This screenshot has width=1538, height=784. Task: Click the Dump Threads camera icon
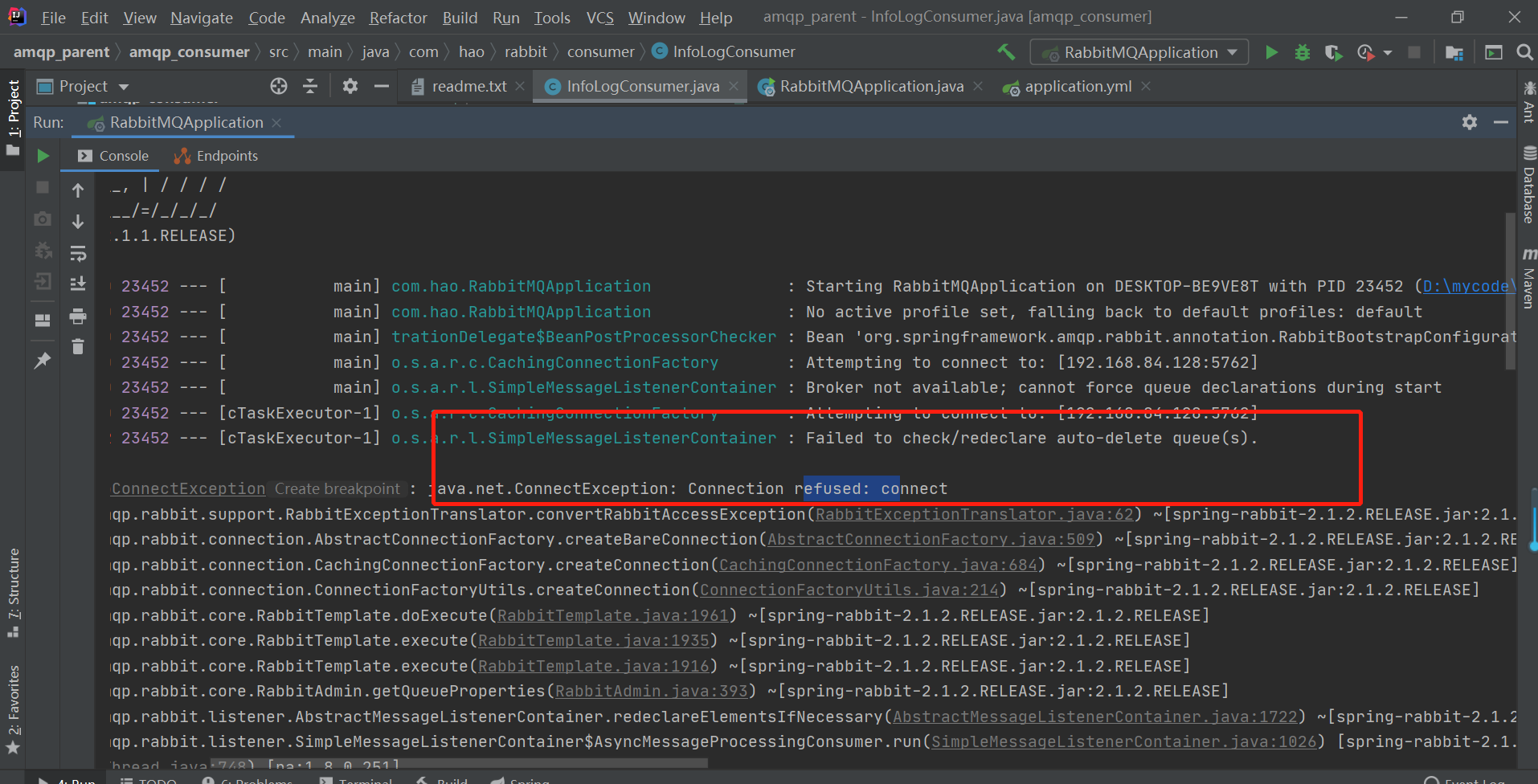43,218
